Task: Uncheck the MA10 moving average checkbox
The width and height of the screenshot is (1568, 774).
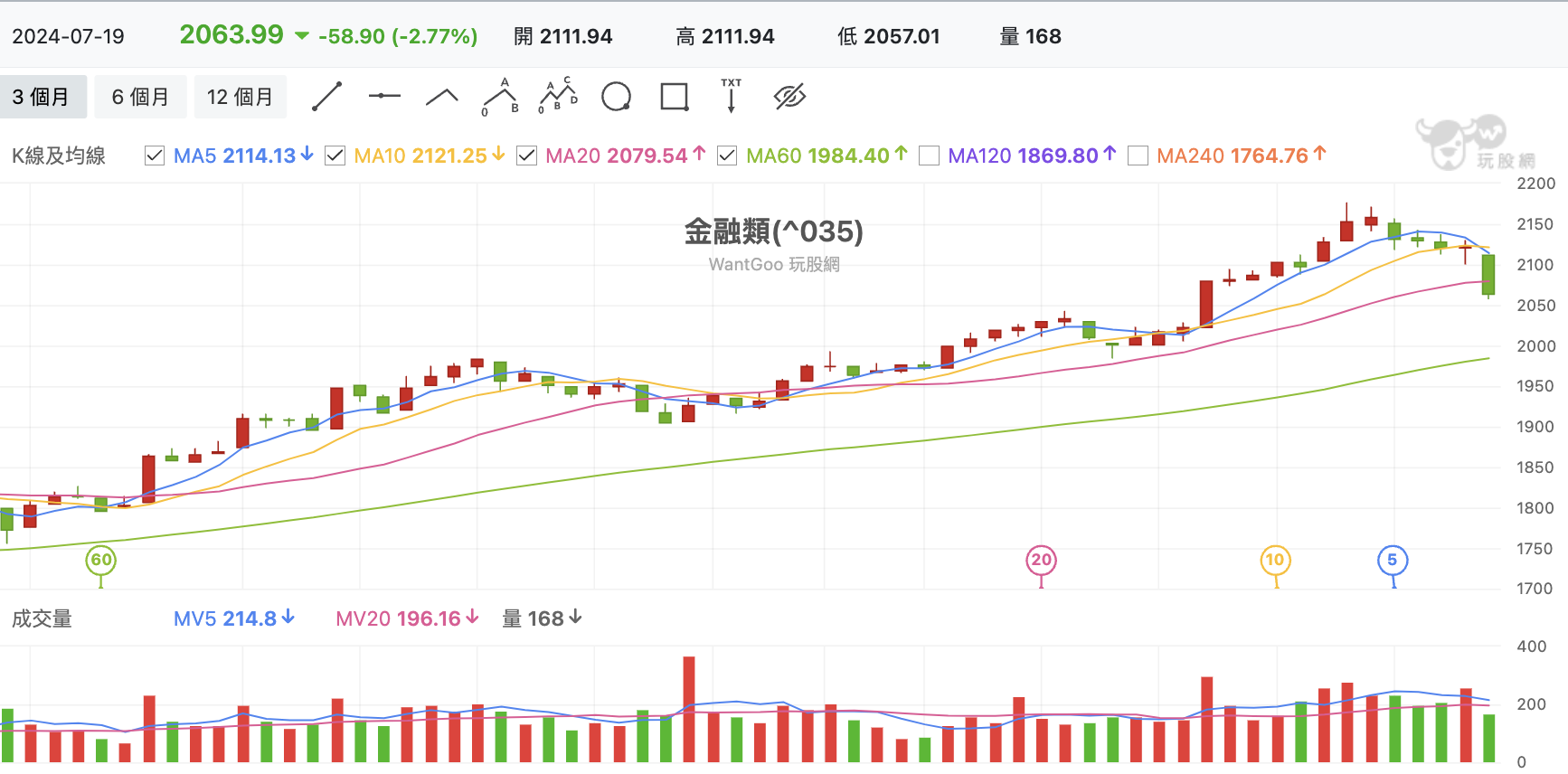Action: [335, 156]
